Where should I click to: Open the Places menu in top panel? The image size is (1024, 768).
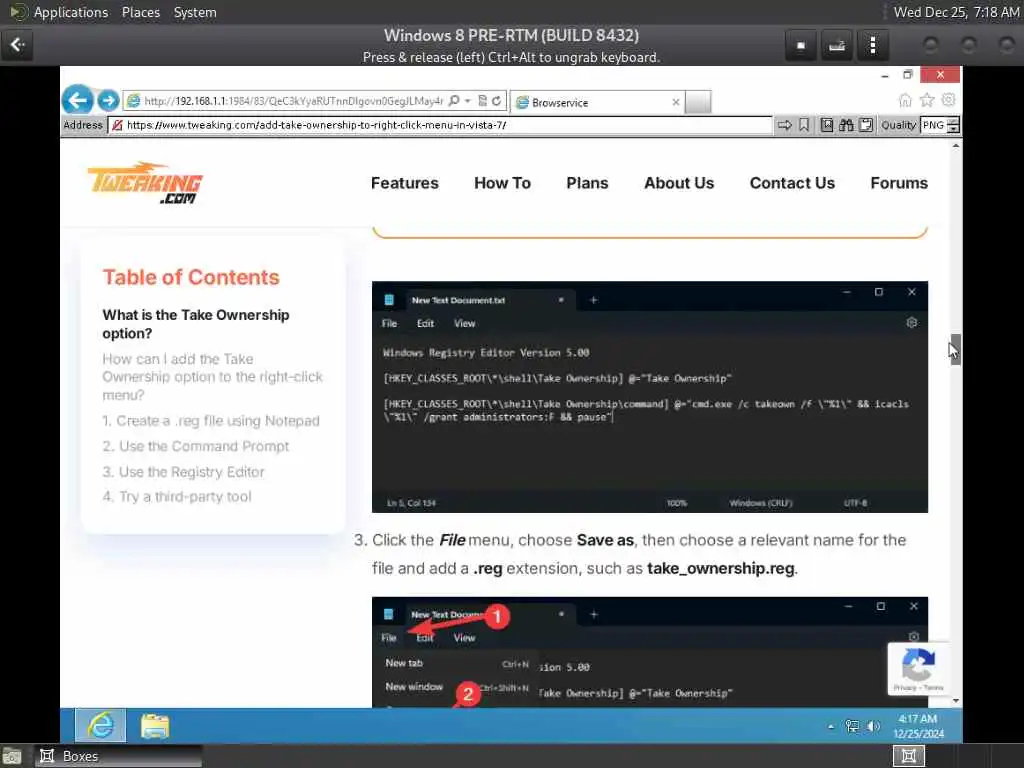[x=140, y=12]
